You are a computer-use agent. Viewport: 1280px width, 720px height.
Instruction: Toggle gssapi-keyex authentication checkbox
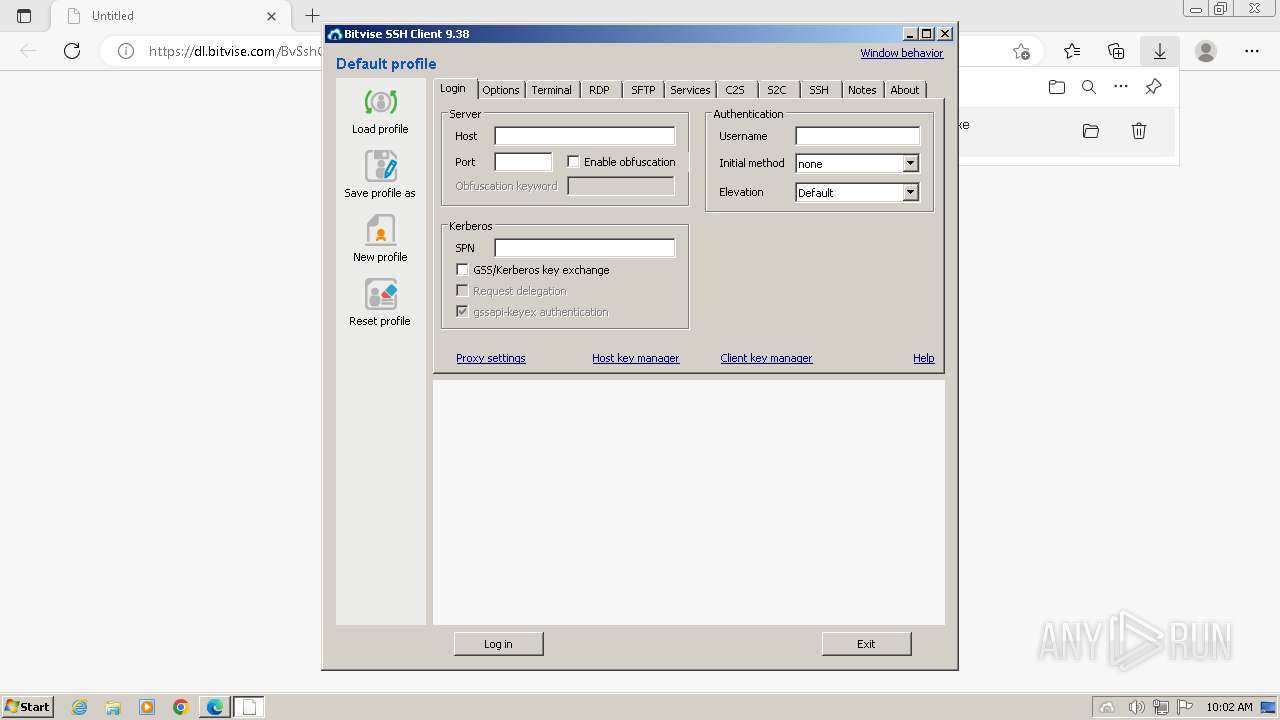pyautogui.click(x=462, y=311)
